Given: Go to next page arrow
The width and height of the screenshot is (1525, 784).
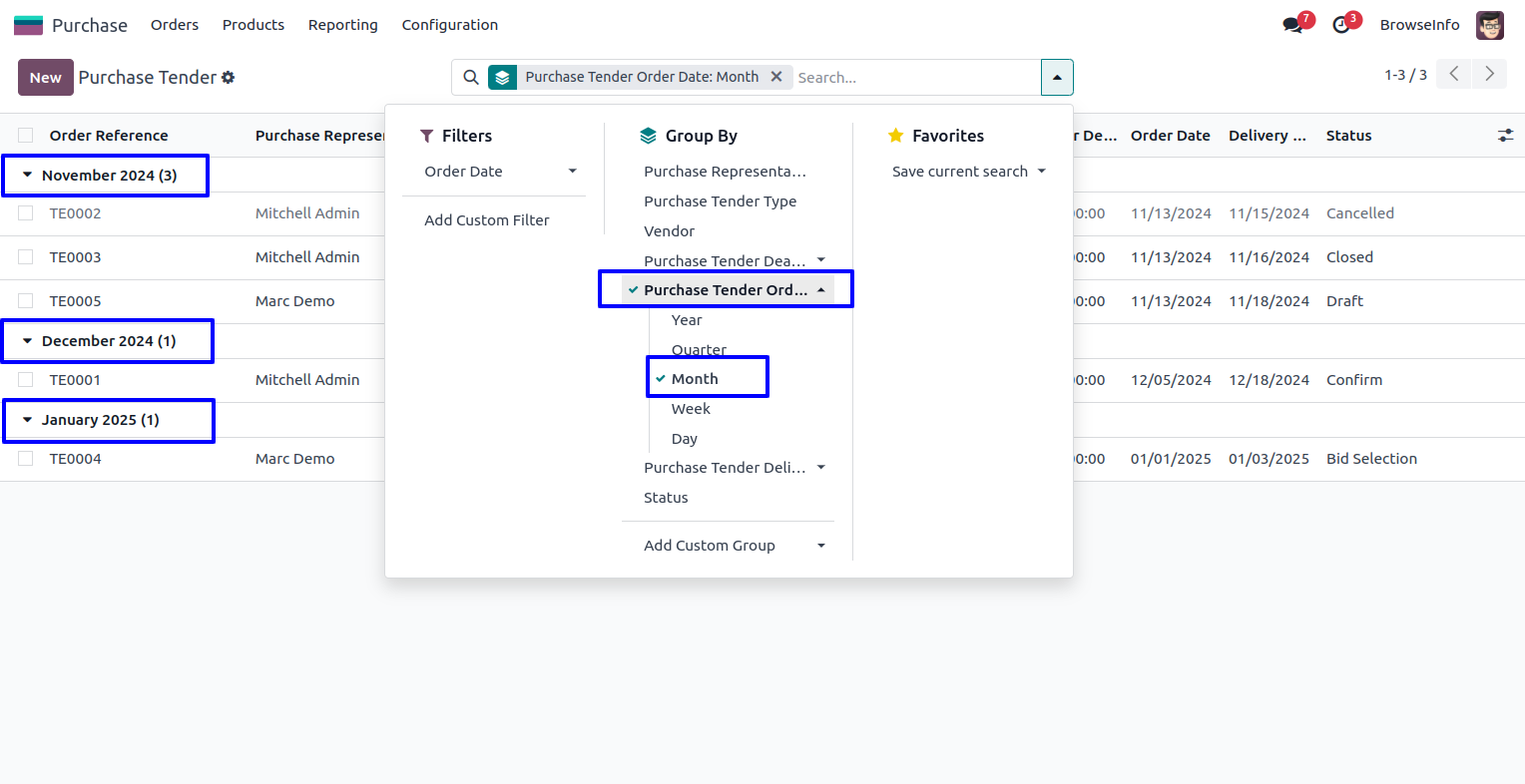Looking at the screenshot, I should pyautogui.click(x=1489, y=74).
